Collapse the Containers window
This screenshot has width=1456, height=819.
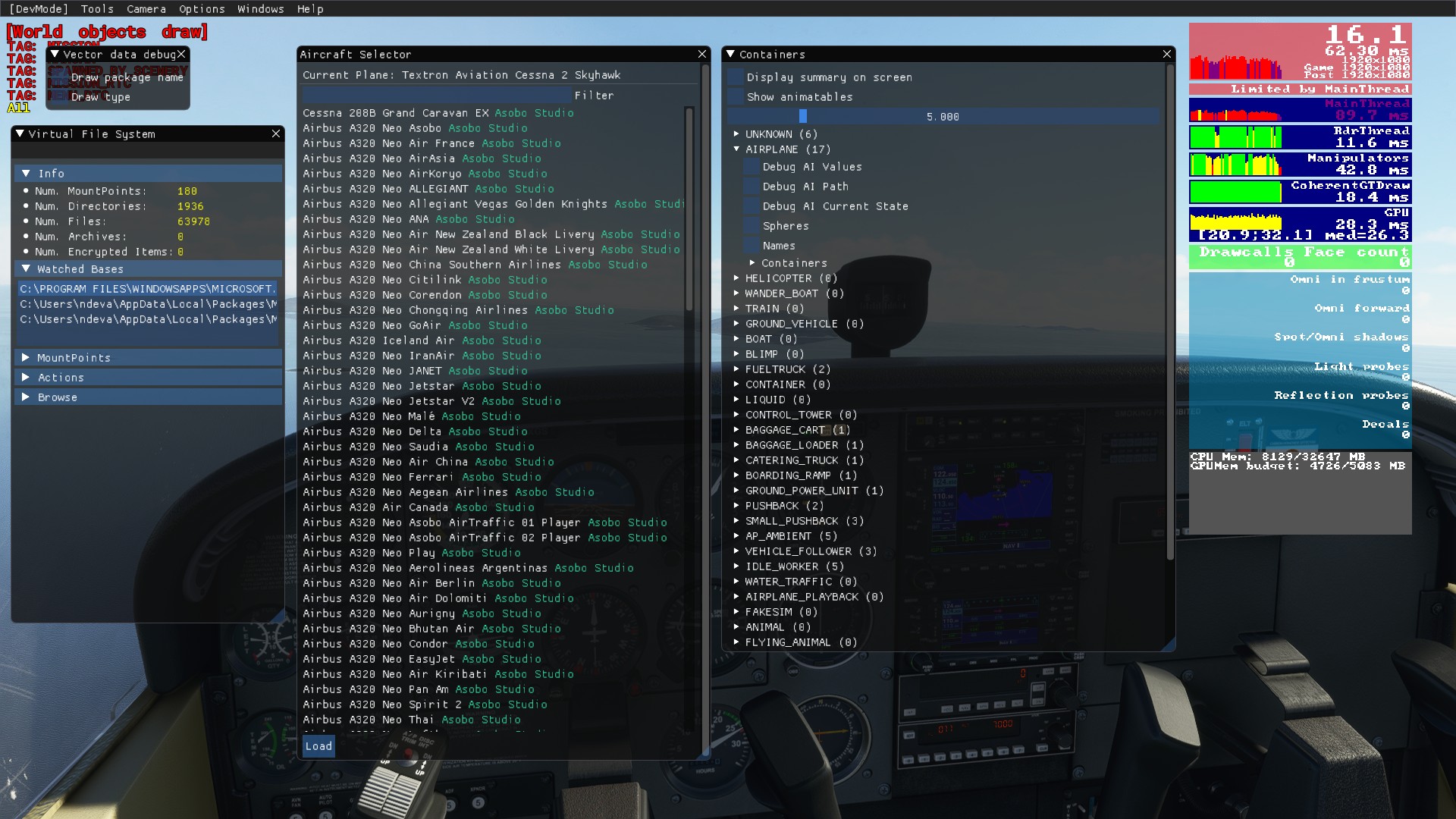(731, 54)
